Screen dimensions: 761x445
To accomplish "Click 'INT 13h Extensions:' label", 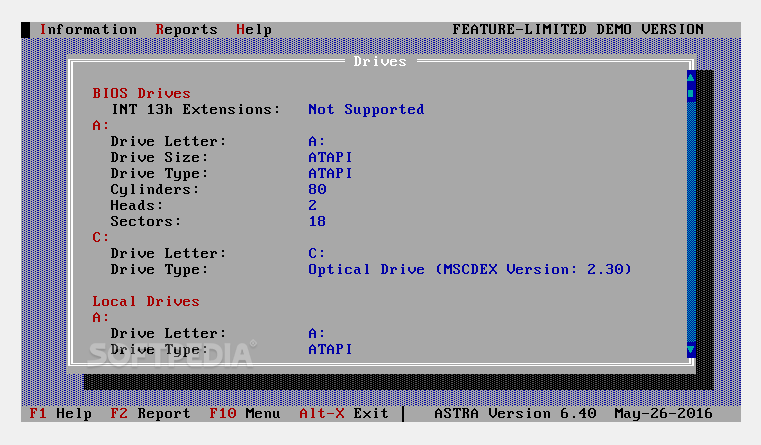I will (196, 110).
